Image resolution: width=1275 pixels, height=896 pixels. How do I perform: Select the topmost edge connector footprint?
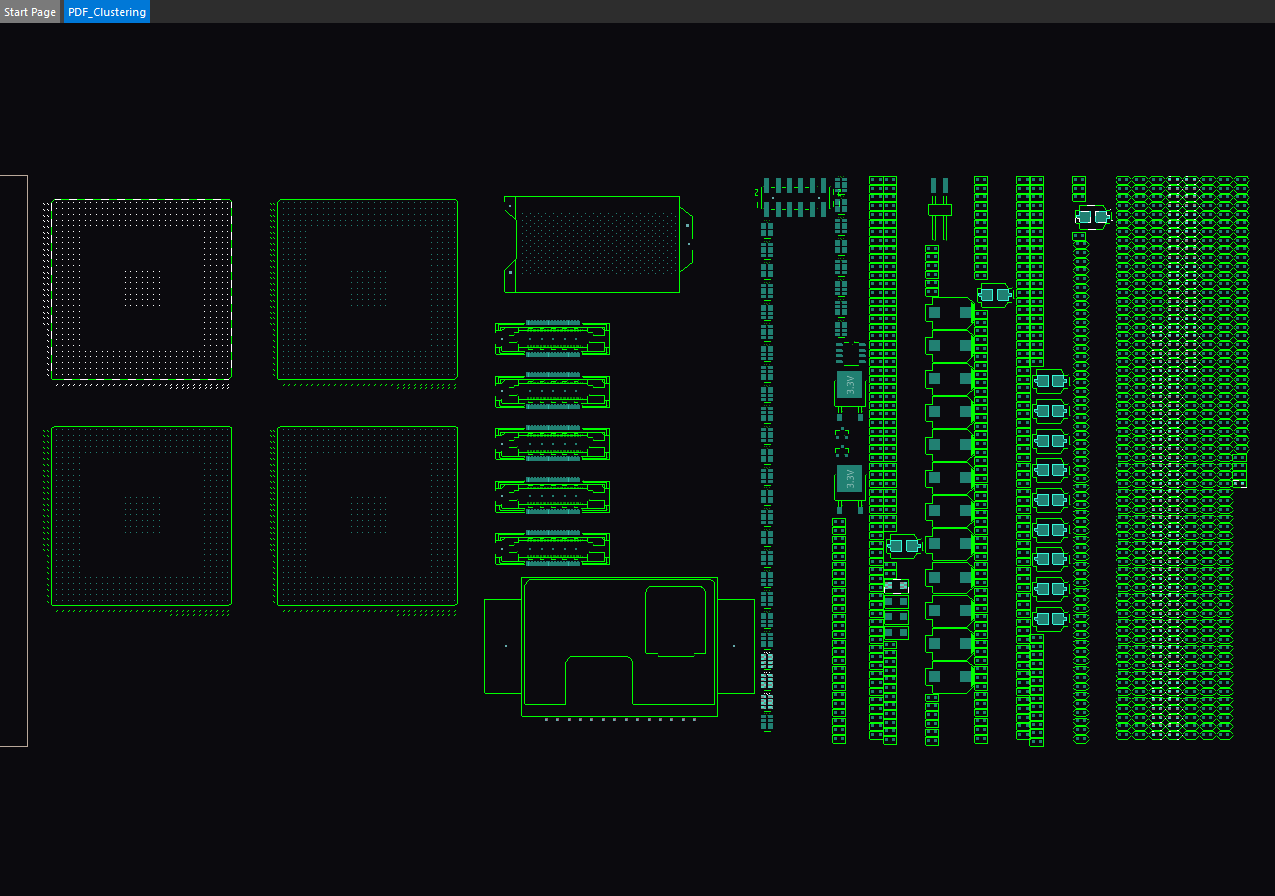pyautogui.click(x=552, y=340)
